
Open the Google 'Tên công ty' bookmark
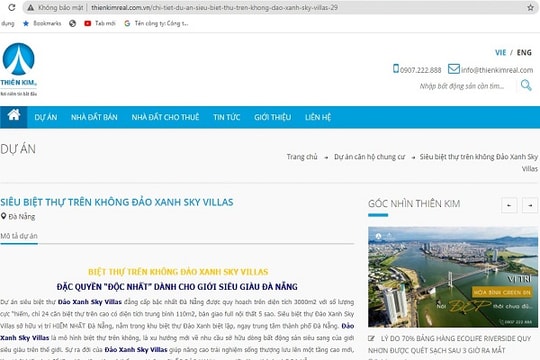(x=156, y=23)
